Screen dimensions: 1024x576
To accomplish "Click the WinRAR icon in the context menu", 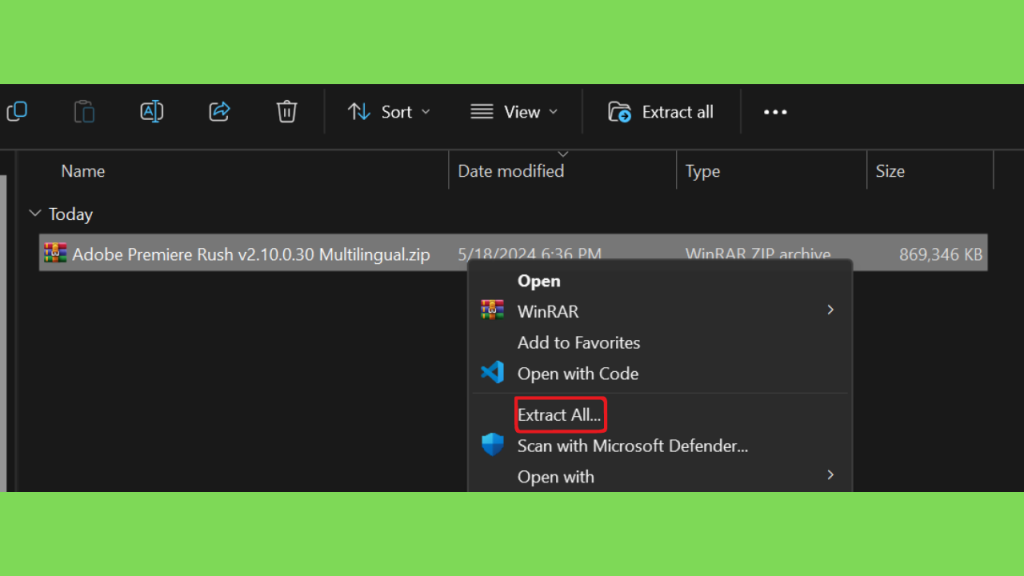I will pos(492,310).
